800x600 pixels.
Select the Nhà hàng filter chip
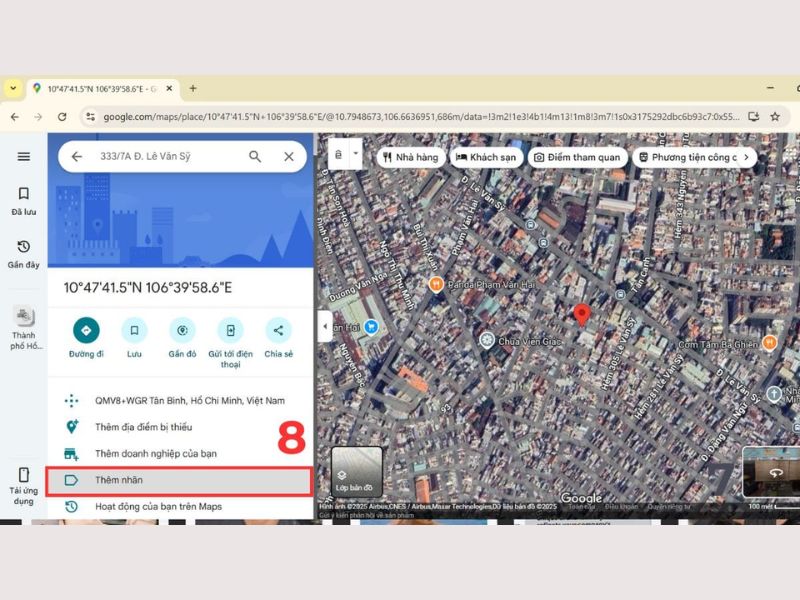(x=411, y=157)
